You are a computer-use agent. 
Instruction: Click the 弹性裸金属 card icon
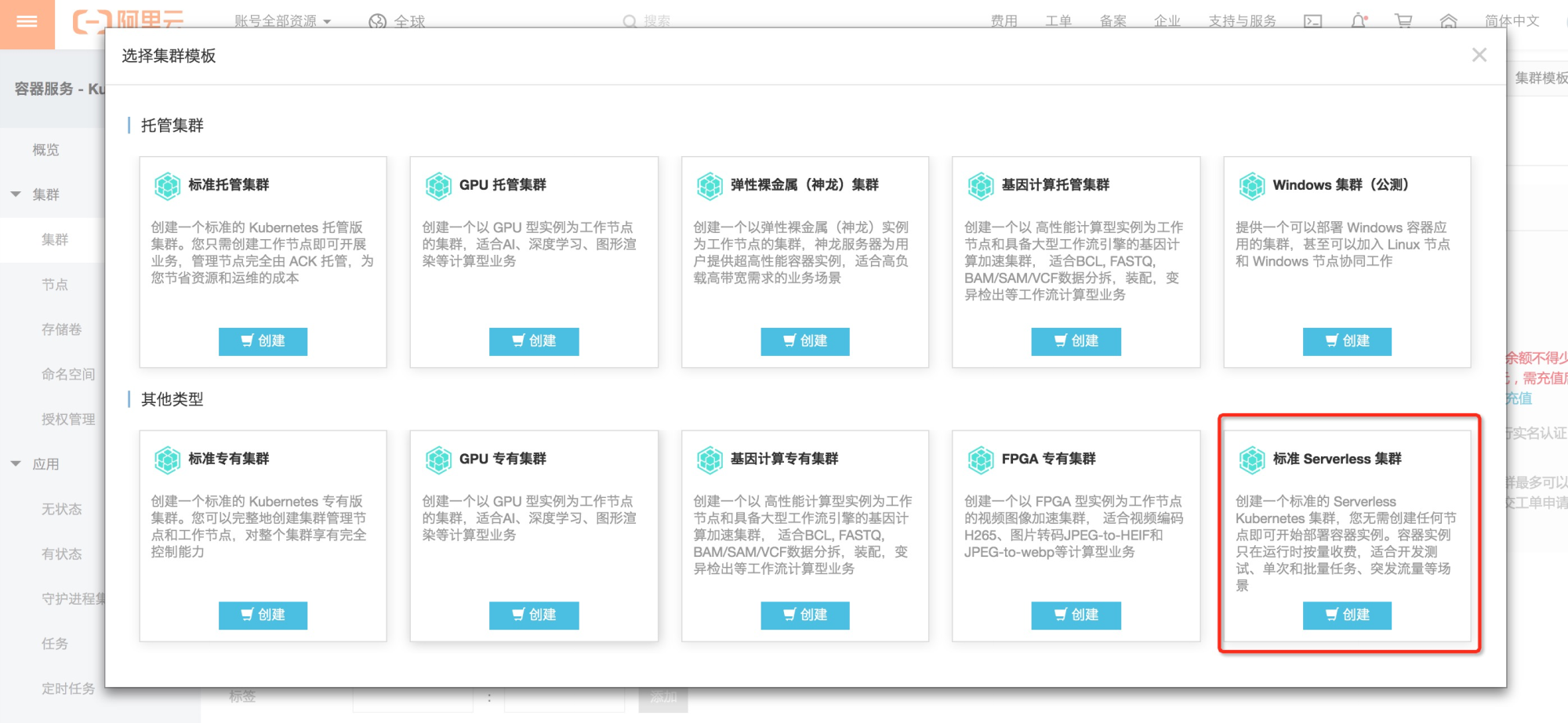click(710, 186)
